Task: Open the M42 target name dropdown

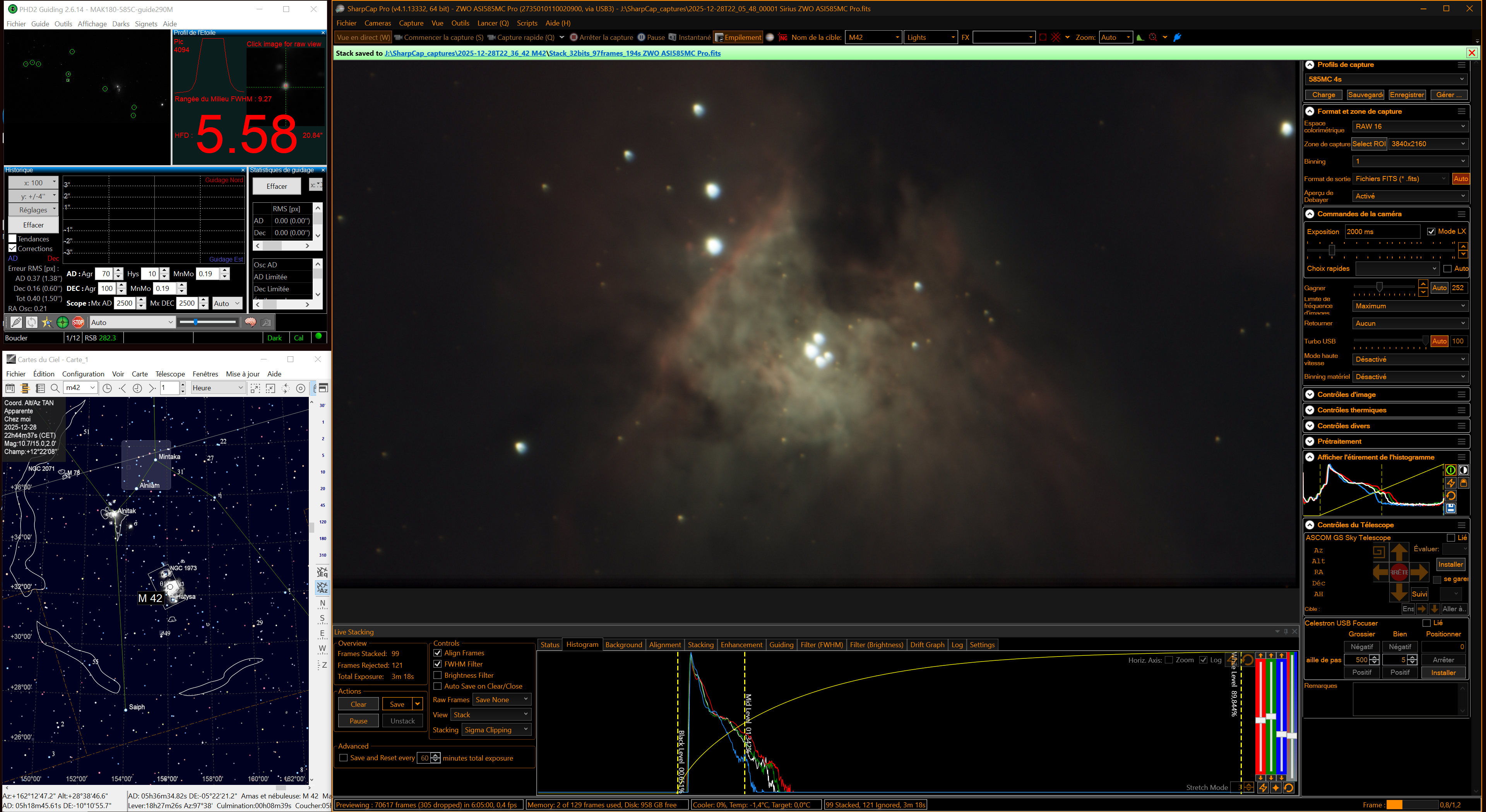Action: [873, 38]
